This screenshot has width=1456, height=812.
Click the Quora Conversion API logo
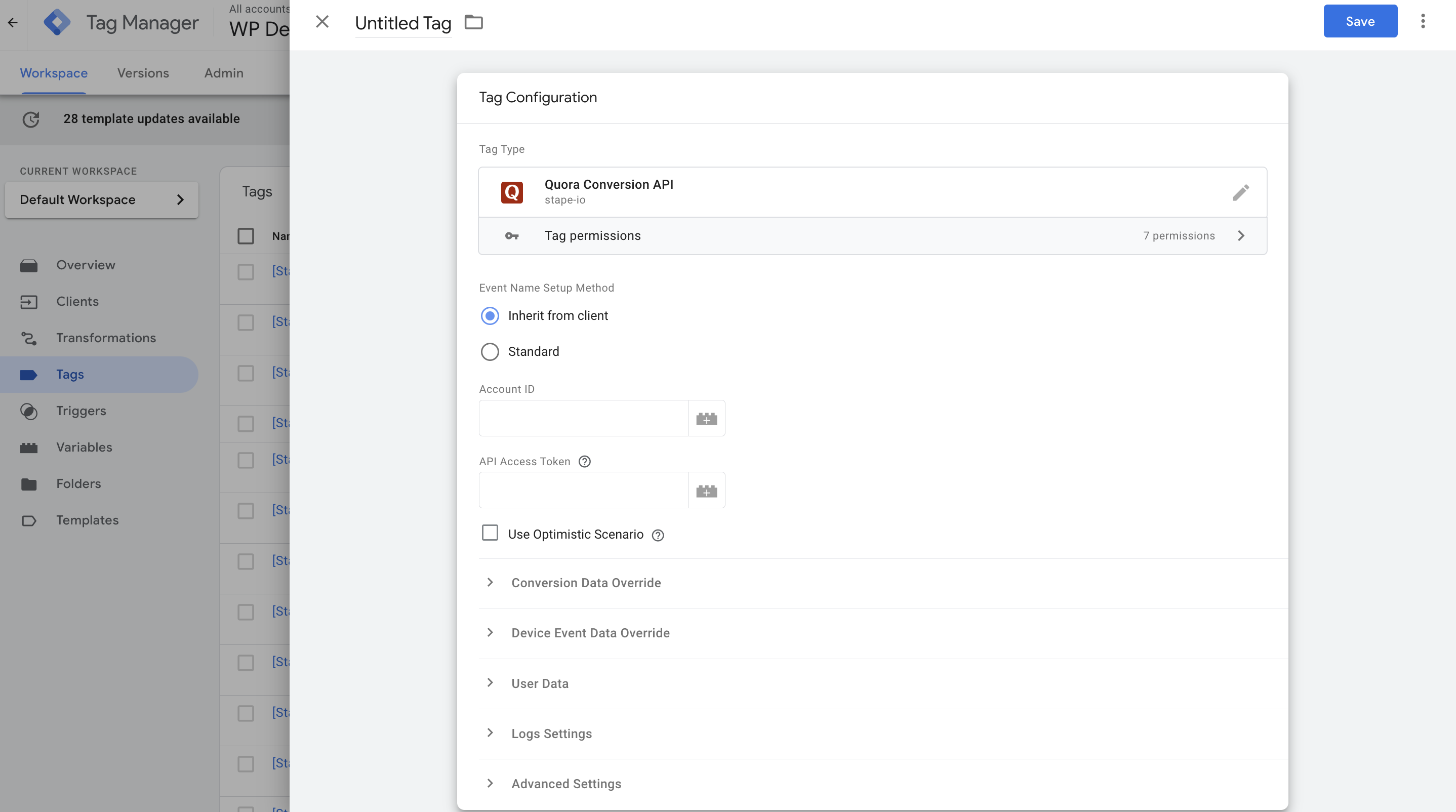click(511, 192)
